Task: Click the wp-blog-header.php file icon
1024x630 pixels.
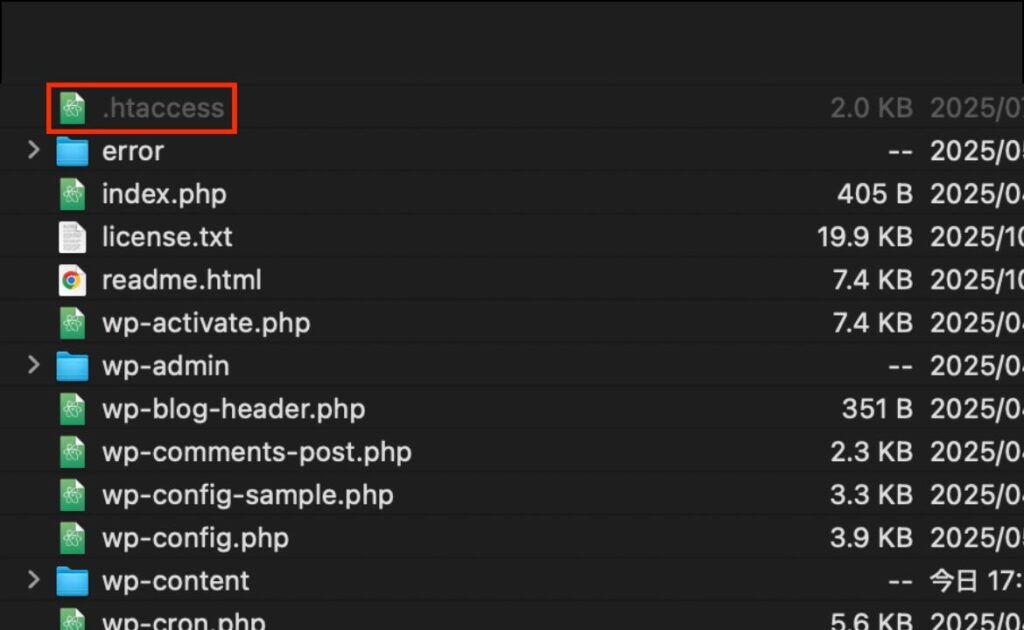Action: point(72,409)
